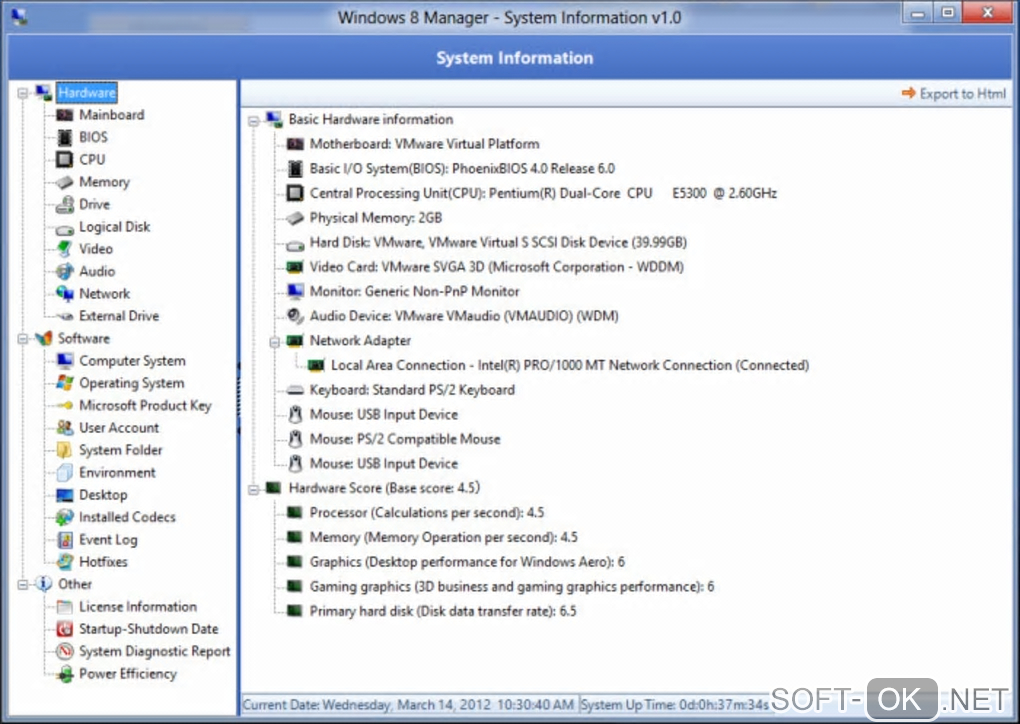Click the System Up Time status entry
Image resolution: width=1020 pixels, height=724 pixels.
[675, 705]
